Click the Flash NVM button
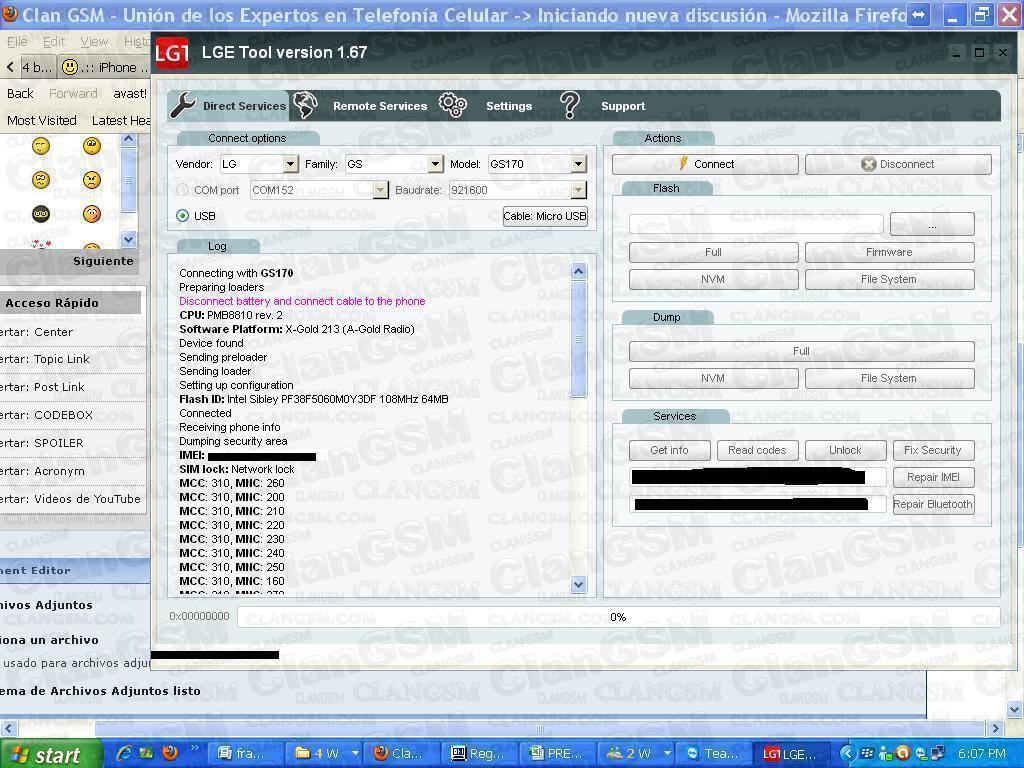Viewport: 1024px width, 768px height. point(713,280)
